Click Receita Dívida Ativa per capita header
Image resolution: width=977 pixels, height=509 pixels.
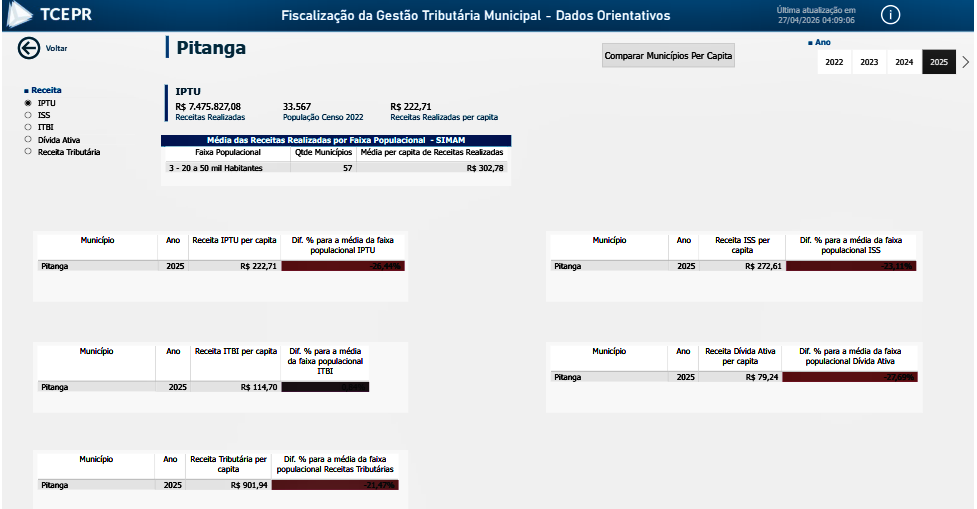[x=740, y=356]
